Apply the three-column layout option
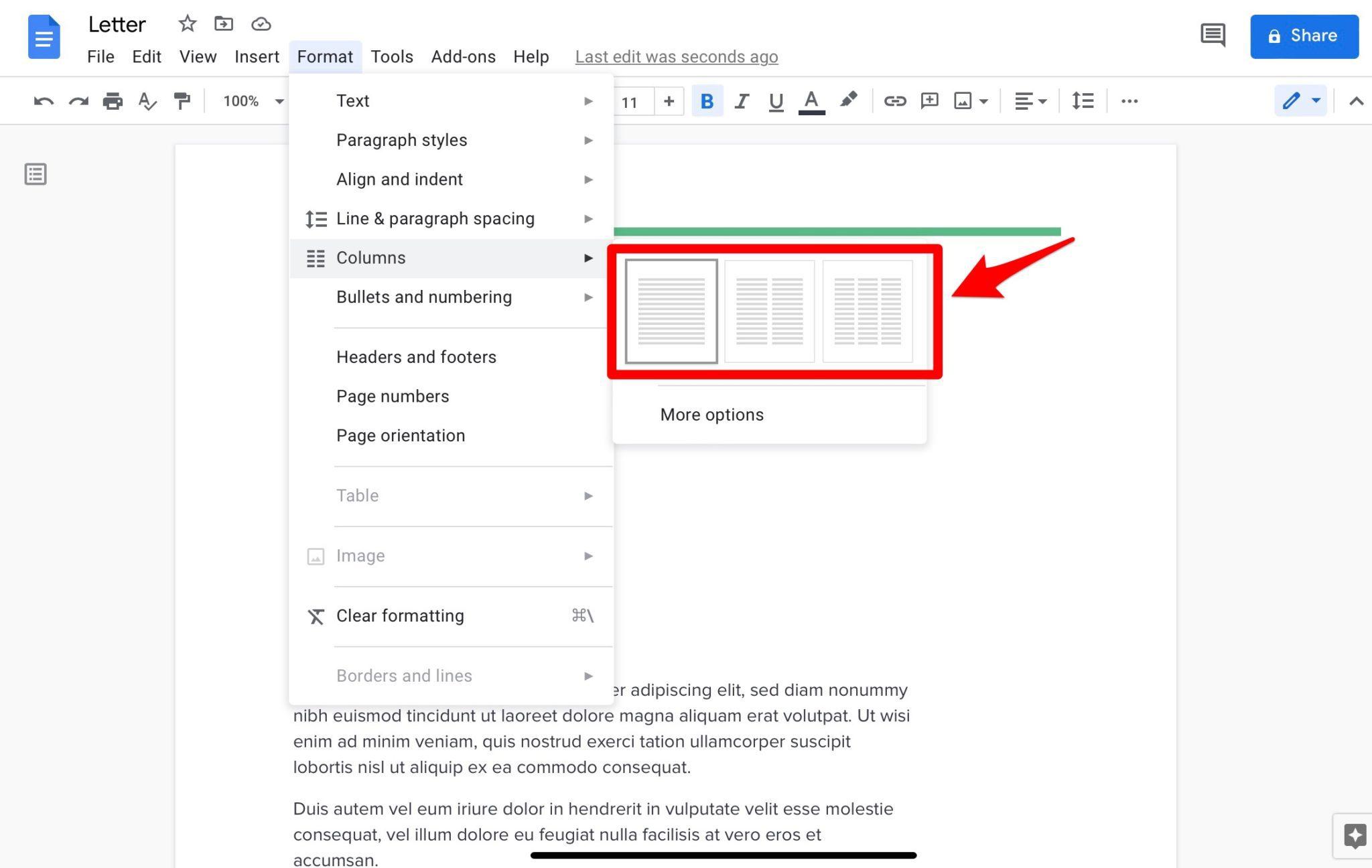 (867, 310)
